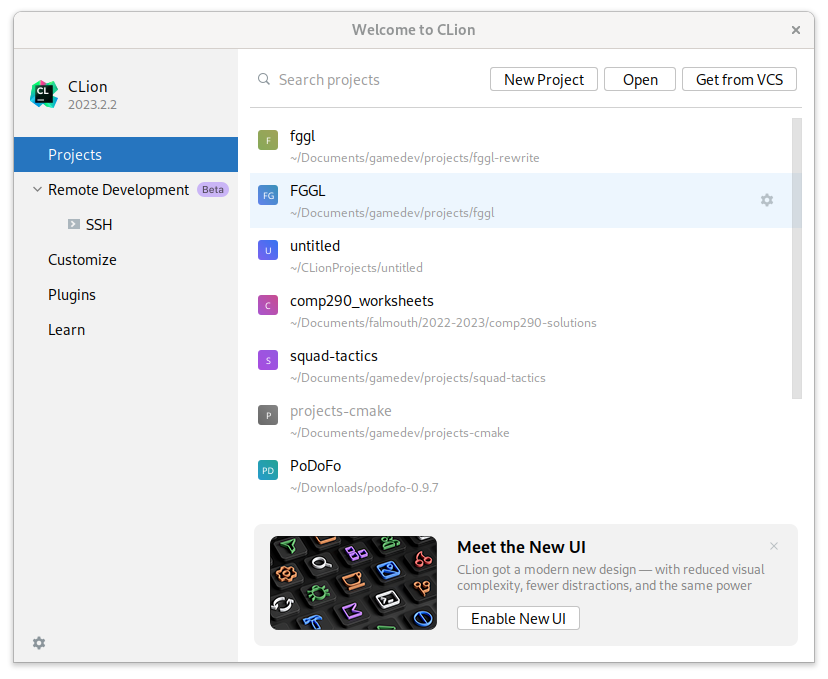
Task: Click the Meet the New UI heading
Action: tap(521, 547)
